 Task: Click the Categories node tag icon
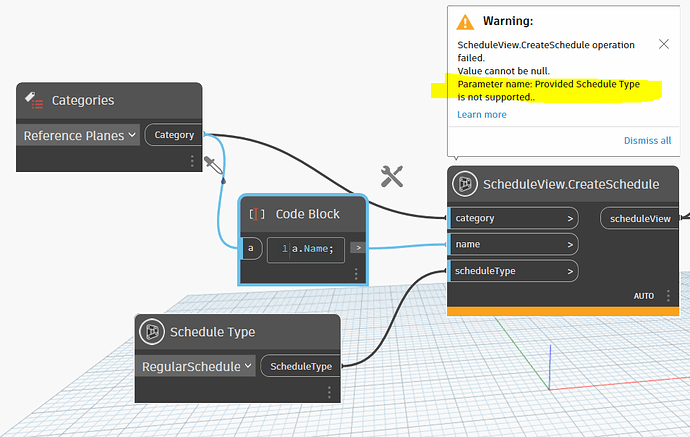[34, 100]
